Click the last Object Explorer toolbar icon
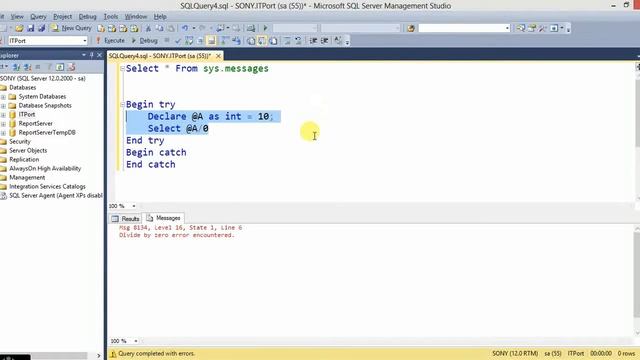The image size is (640, 360). point(71,67)
